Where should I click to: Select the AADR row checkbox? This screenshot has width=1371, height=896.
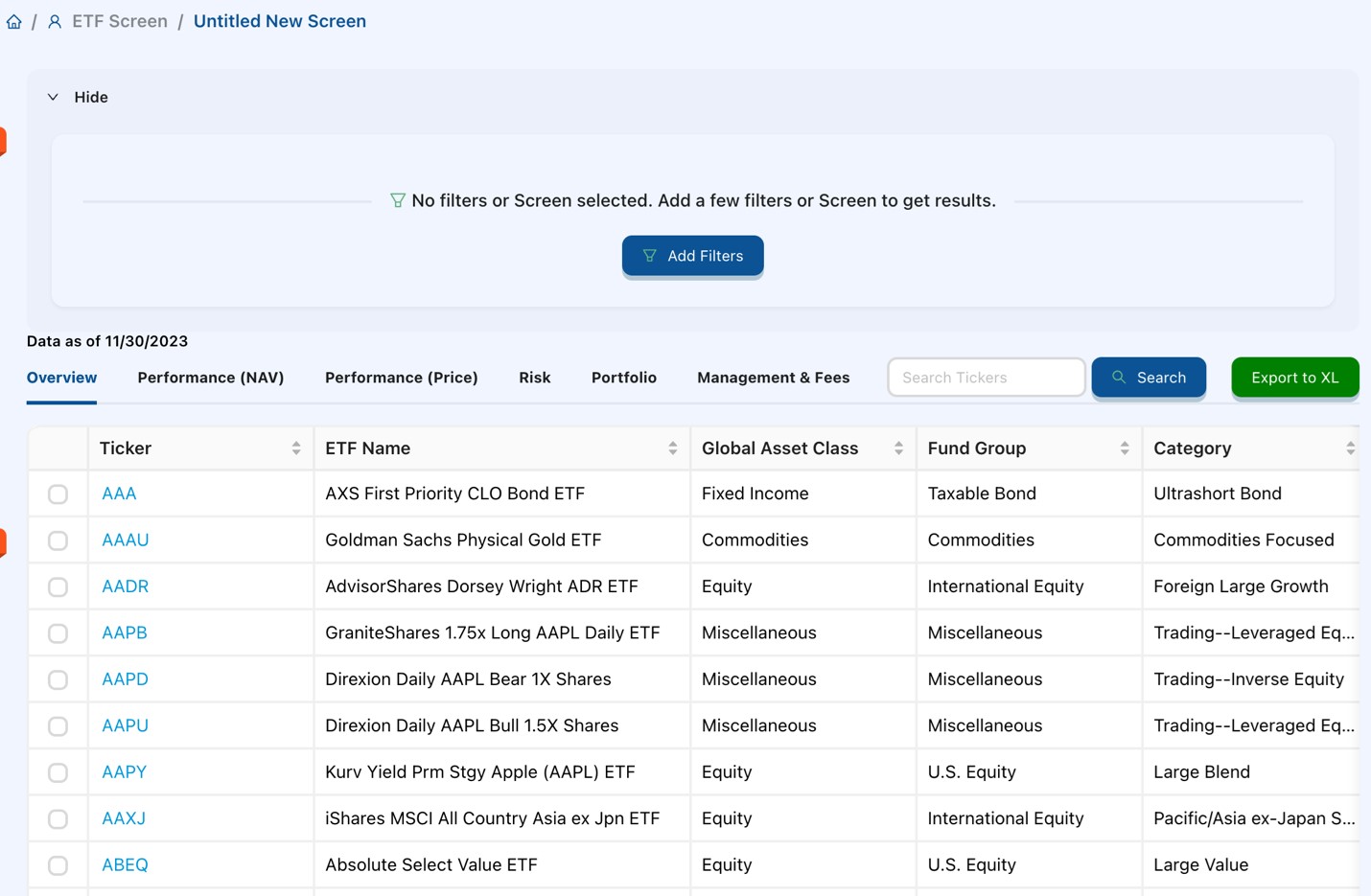[58, 587]
